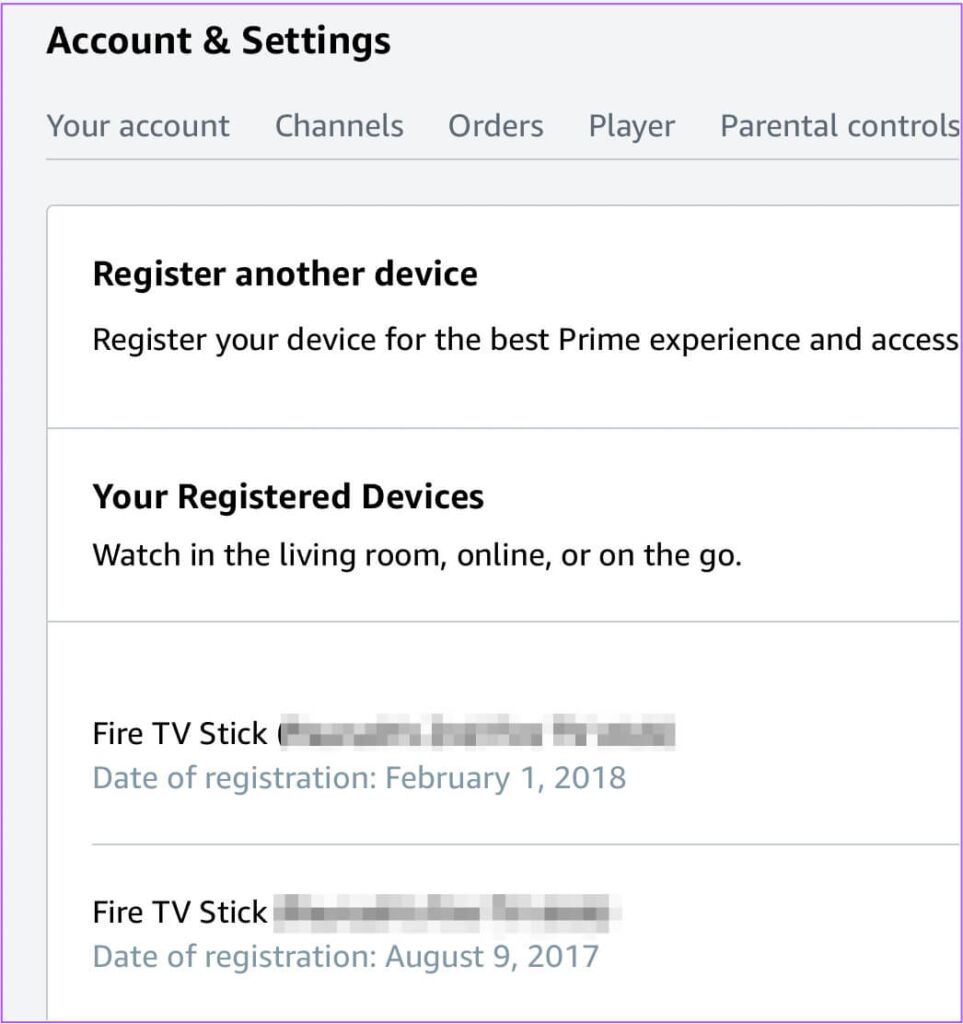Select the Parental controls tab

point(838,125)
